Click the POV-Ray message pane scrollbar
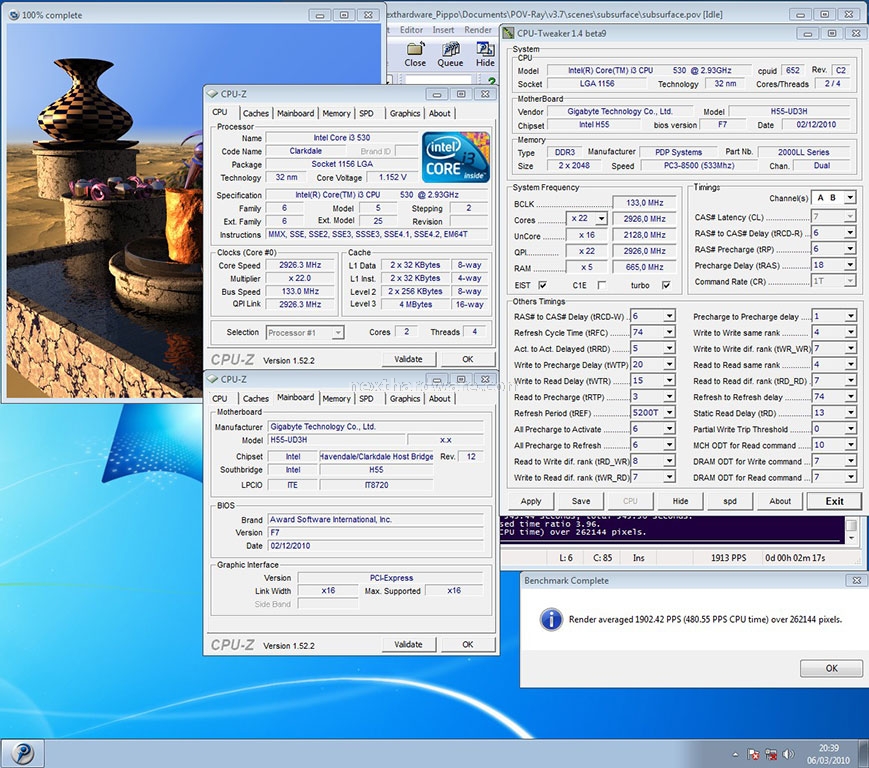 (x=852, y=529)
